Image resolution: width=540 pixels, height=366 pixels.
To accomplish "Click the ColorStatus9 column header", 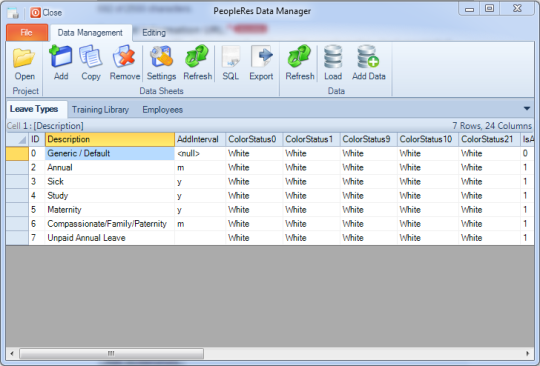I will coord(368,139).
